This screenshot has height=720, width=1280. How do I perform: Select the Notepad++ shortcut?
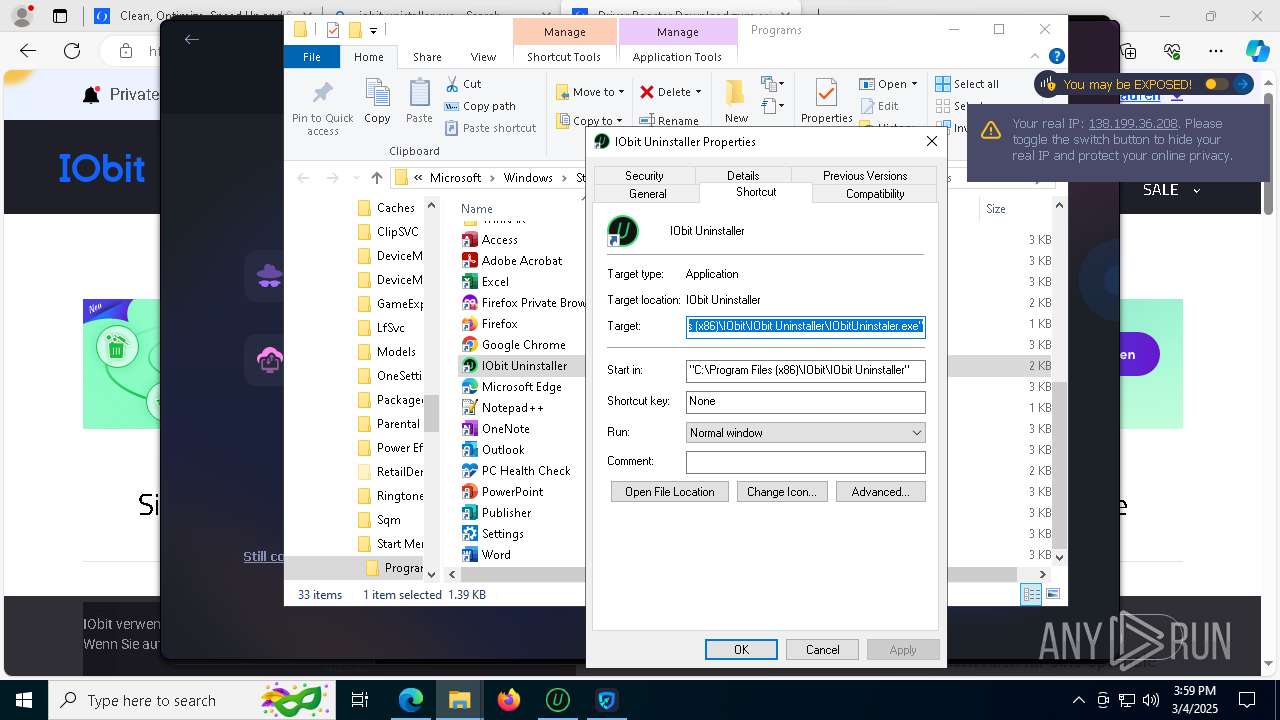503,408
